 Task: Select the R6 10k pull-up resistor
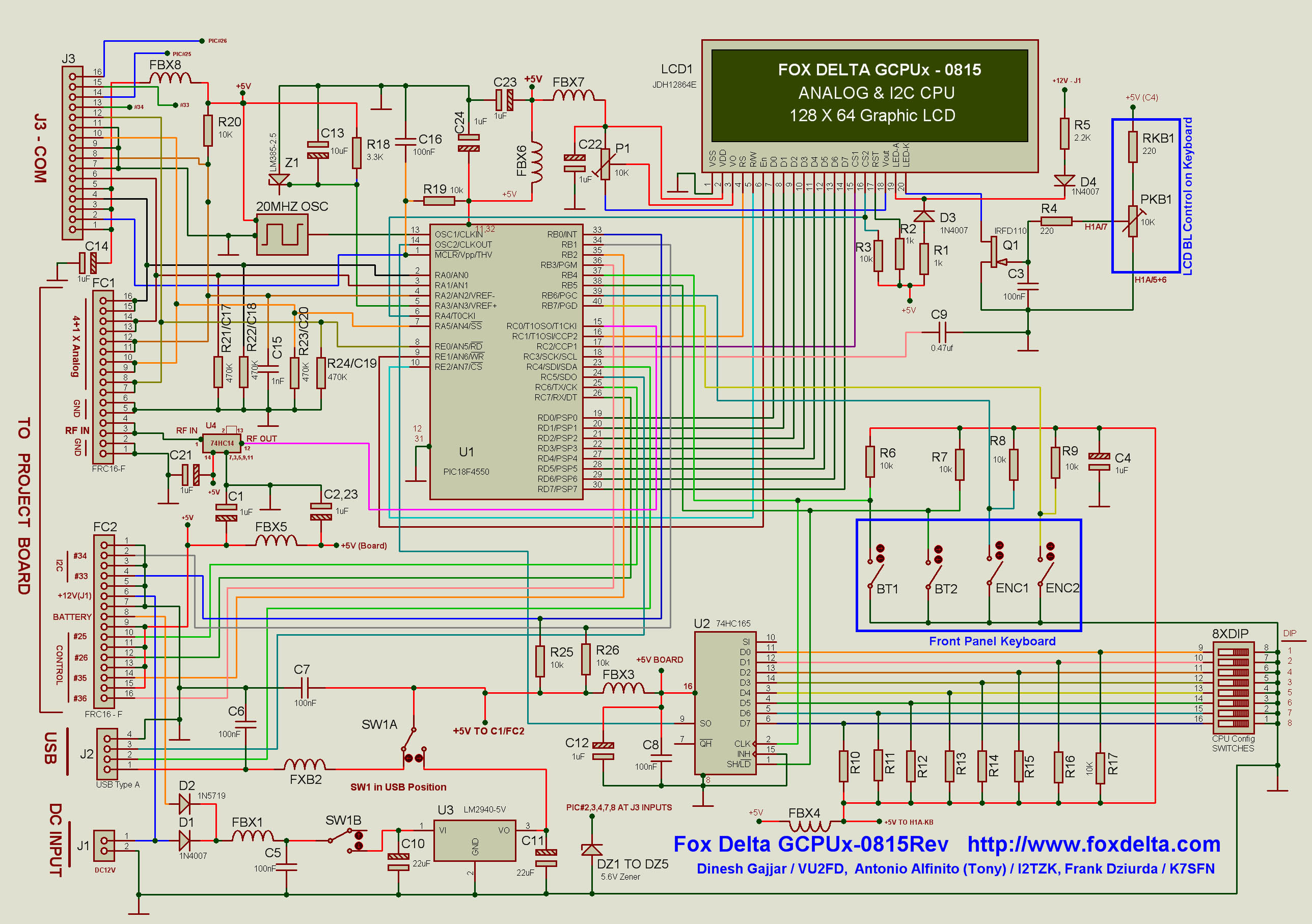click(870, 461)
